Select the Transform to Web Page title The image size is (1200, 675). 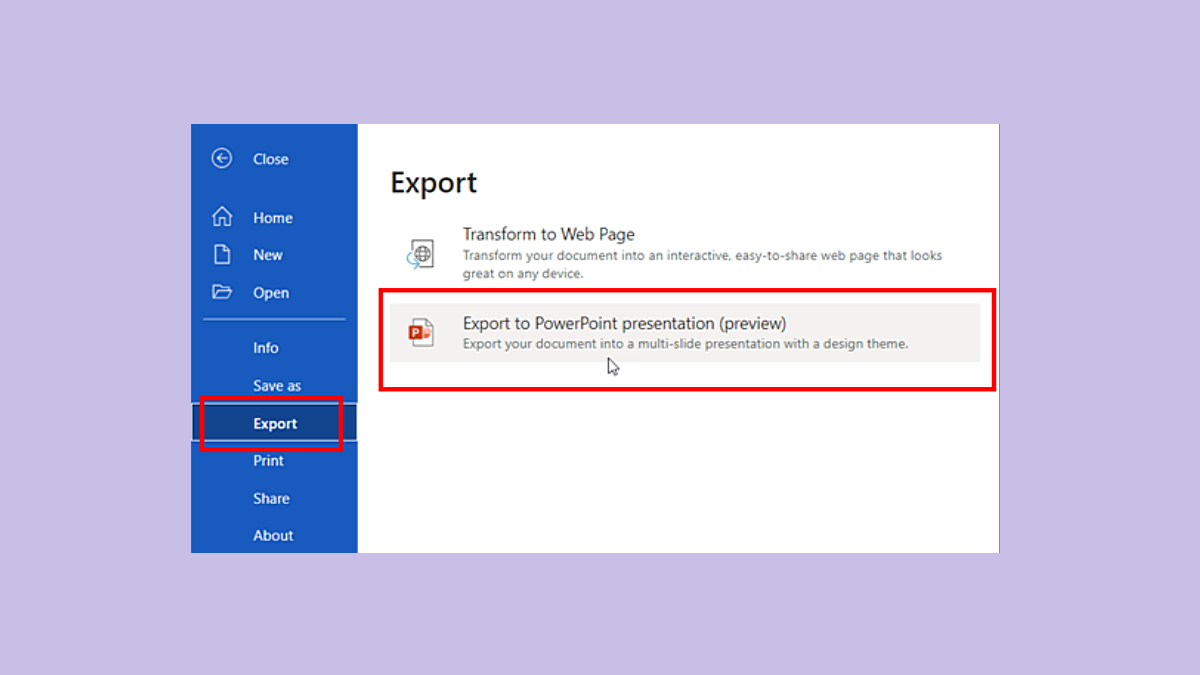[x=548, y=234]
